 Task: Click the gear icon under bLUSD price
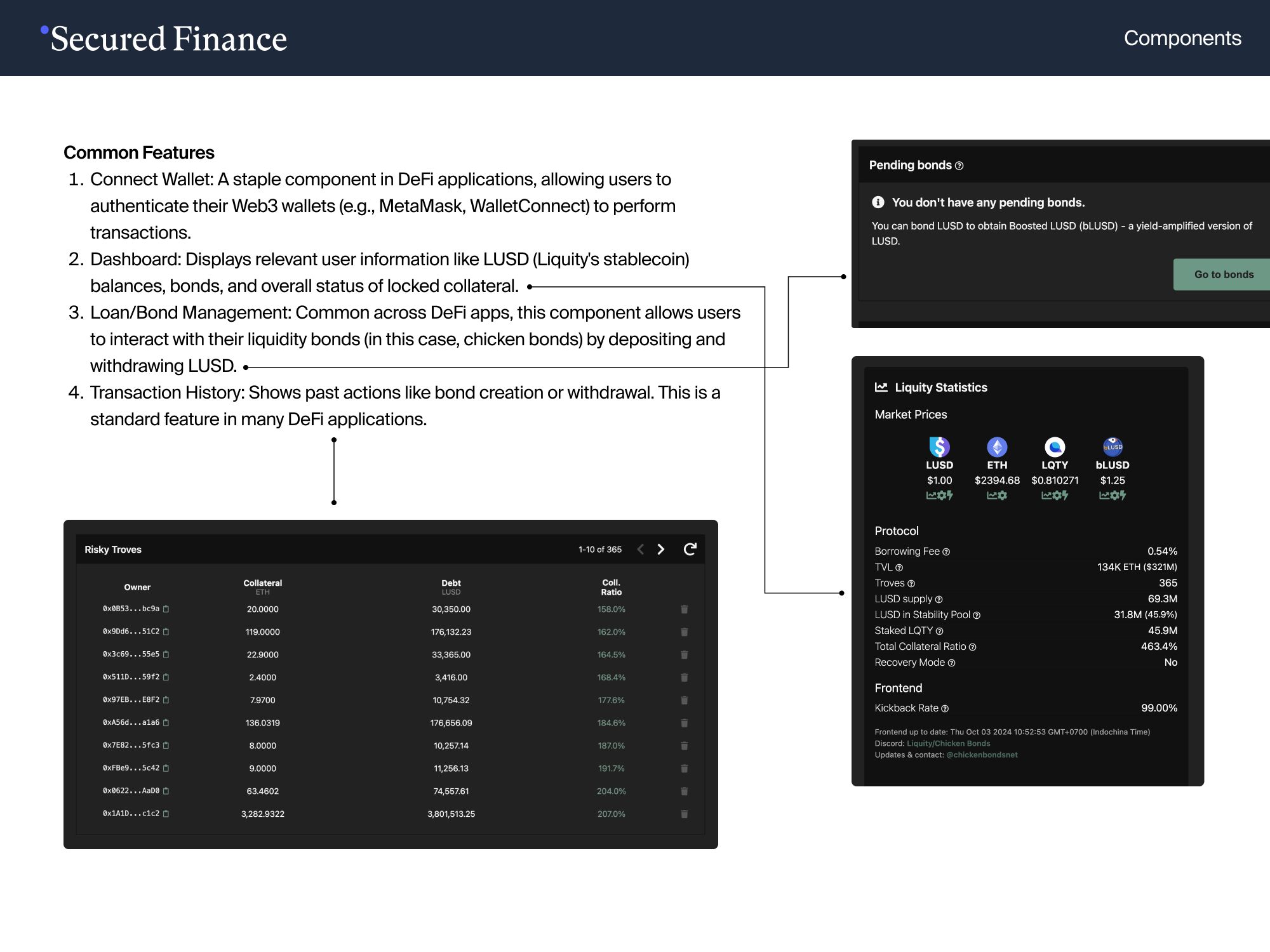[1114, 496]
